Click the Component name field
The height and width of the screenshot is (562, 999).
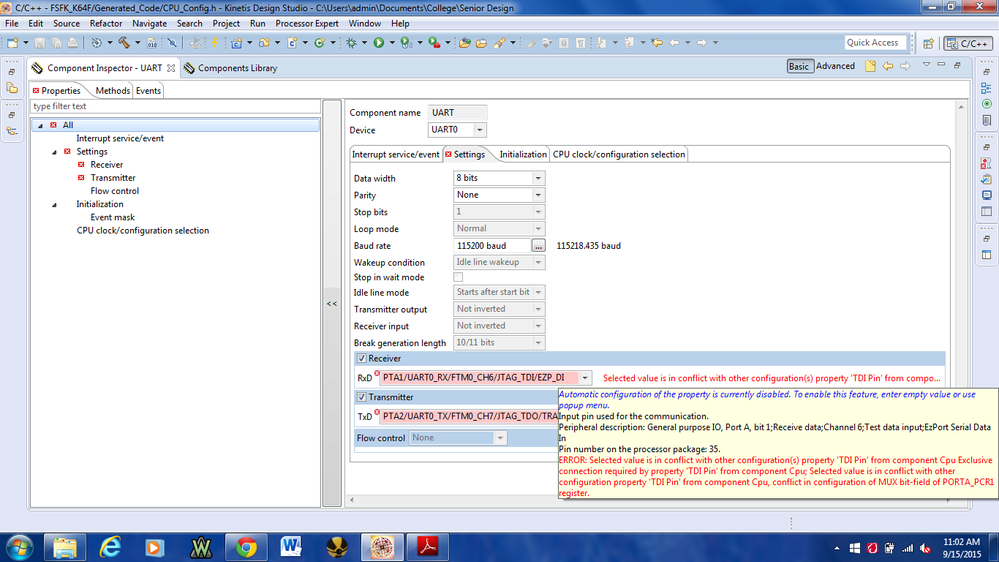[457, 113]
